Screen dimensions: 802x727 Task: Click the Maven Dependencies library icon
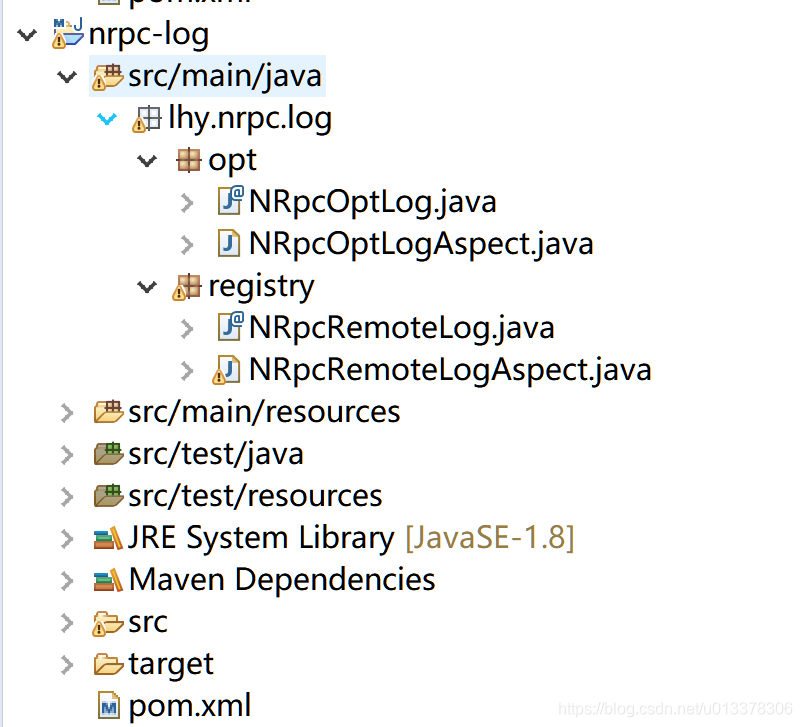(108, 580)
